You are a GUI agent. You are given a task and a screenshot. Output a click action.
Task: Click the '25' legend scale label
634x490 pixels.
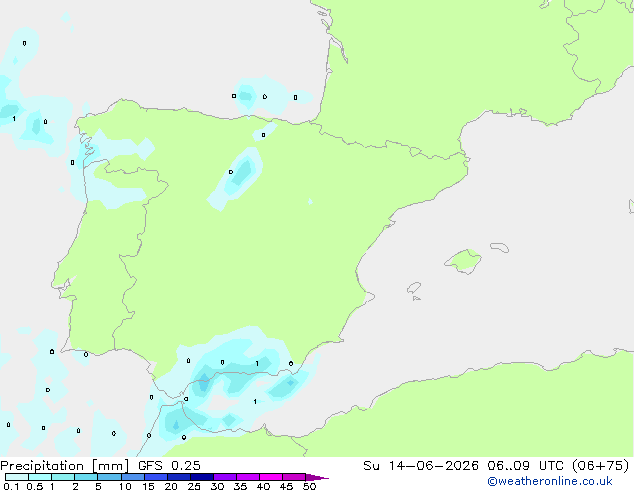[x=194, y=486]
